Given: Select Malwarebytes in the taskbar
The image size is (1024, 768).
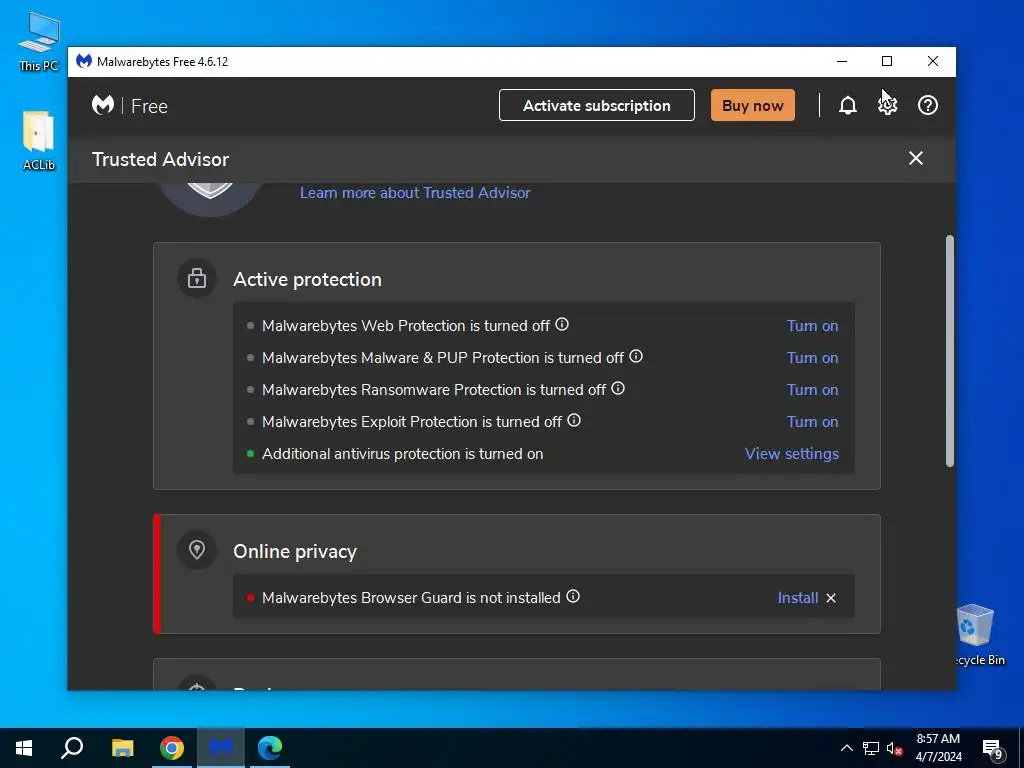Looking at the screenshot, I should 221,748.
